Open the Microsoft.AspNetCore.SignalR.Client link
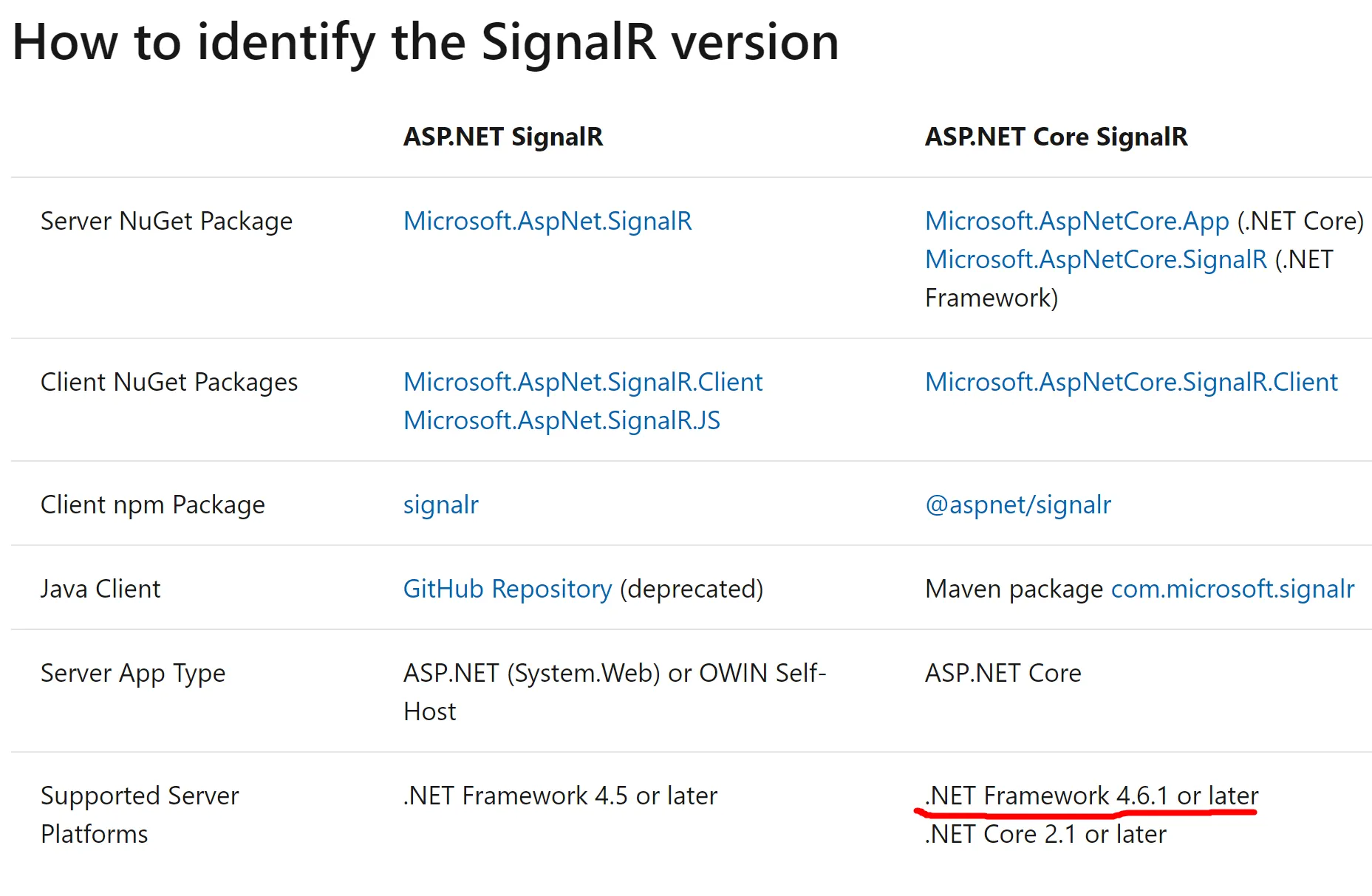 click(x=1130, y=382)
